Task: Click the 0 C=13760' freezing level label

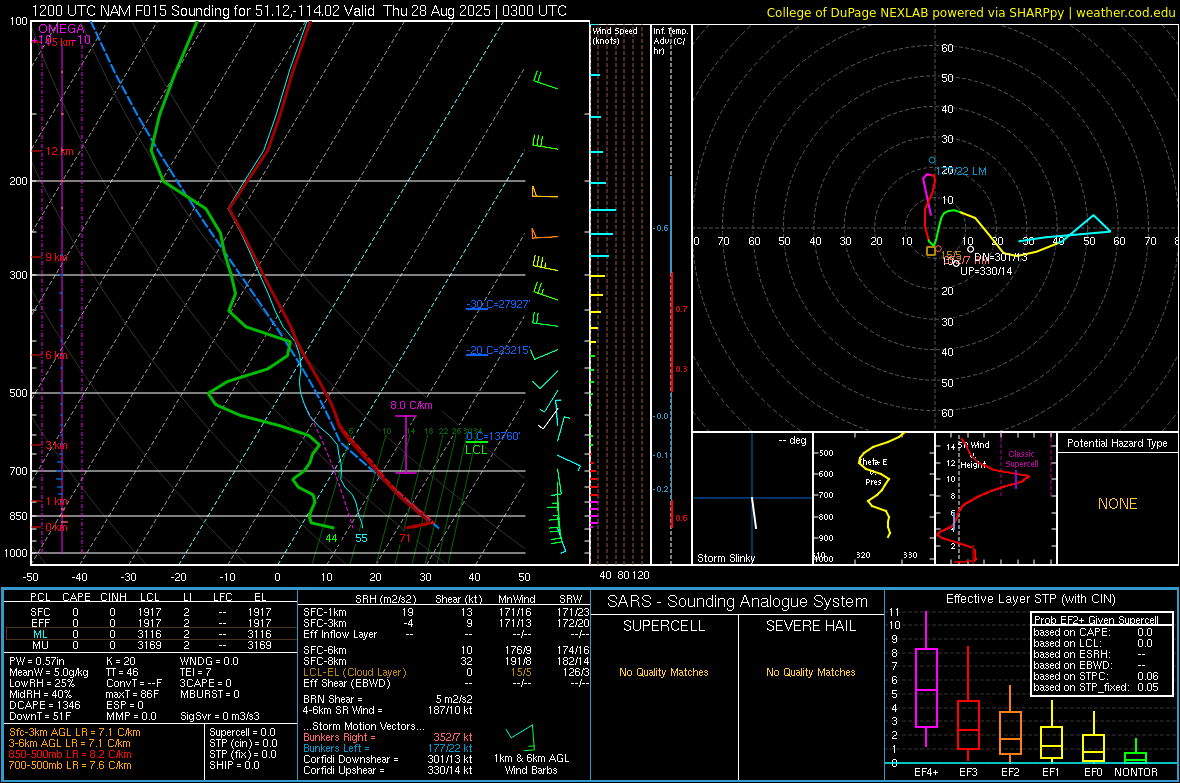Action: (493, 436)
